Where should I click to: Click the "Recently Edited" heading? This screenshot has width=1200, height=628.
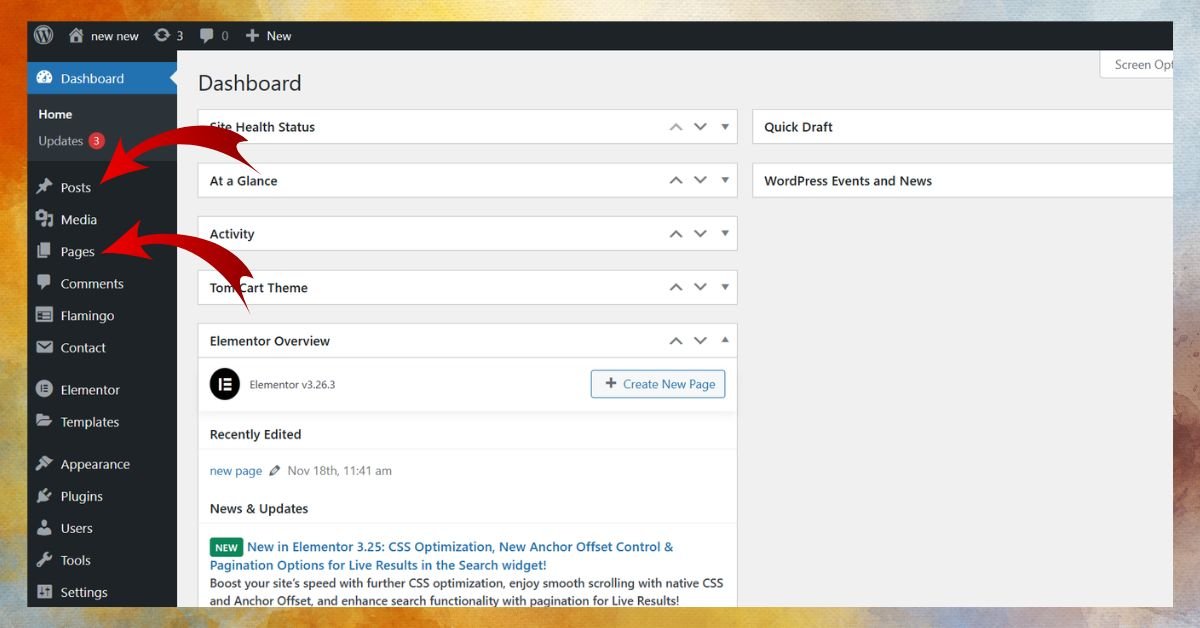(x=255, y=434)
